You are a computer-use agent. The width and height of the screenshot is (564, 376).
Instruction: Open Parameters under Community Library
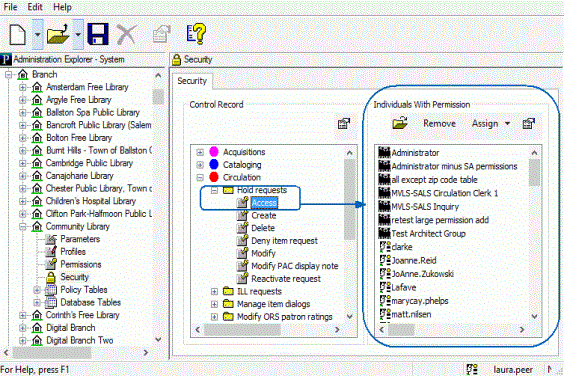pos(80,239)
